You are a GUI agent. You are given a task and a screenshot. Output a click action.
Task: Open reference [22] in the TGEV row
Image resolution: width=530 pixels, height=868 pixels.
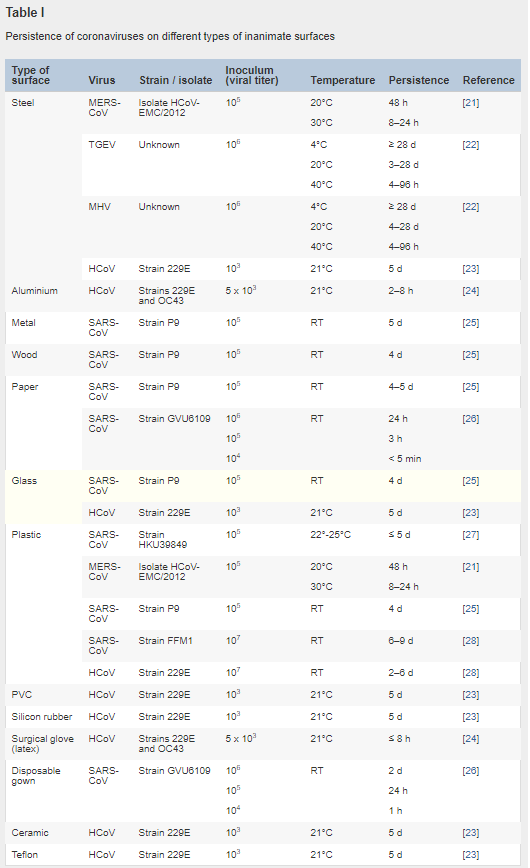point(471,145)
